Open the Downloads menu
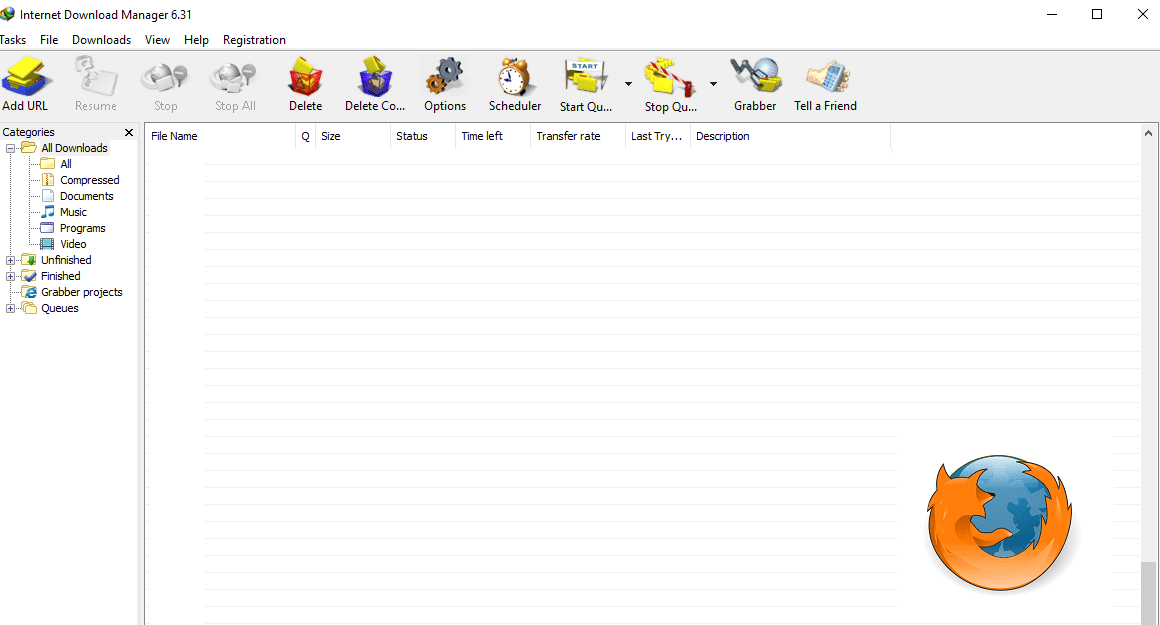The width and height of the screenshot is (1160, 625). tap(101, 40)
